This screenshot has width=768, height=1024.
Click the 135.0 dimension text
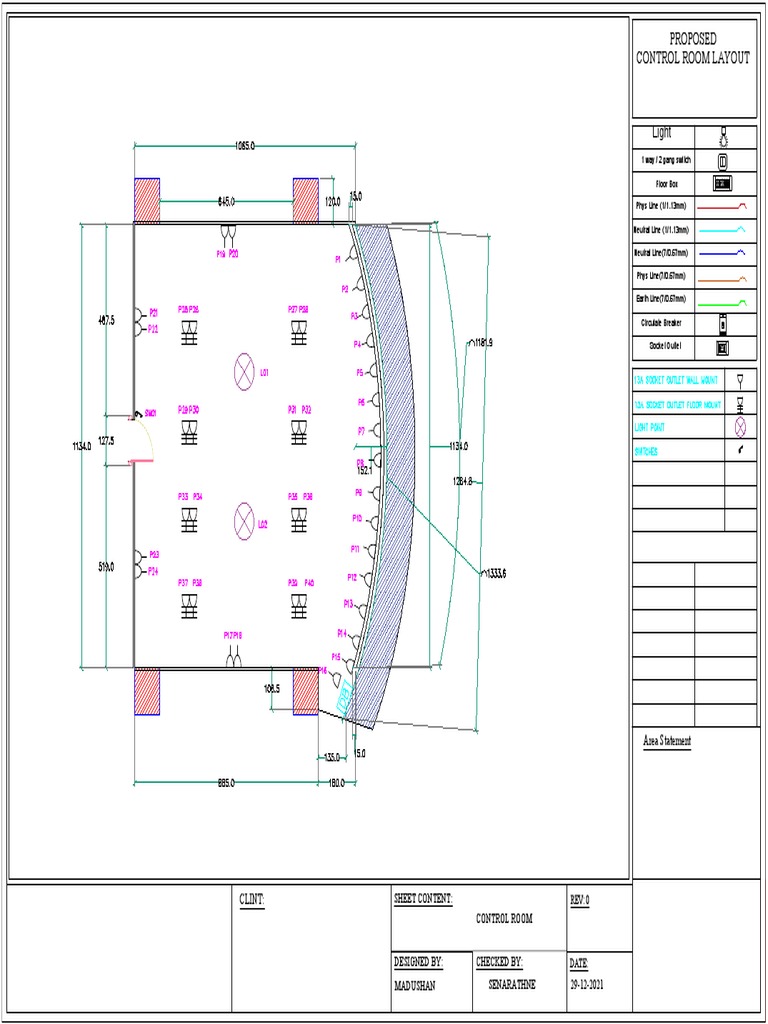pos(332,758)
